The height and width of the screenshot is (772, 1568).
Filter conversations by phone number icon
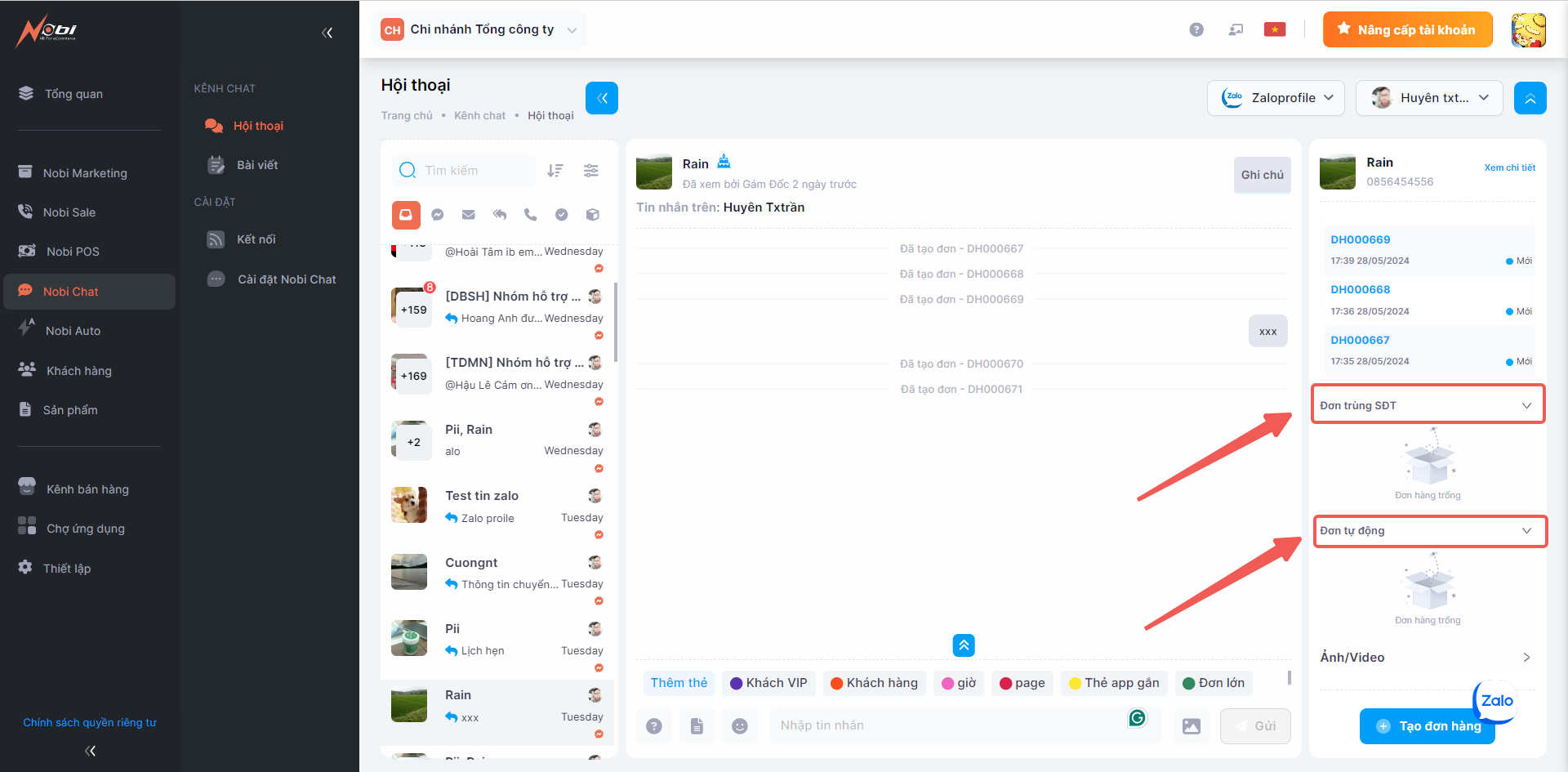(531, 215)
